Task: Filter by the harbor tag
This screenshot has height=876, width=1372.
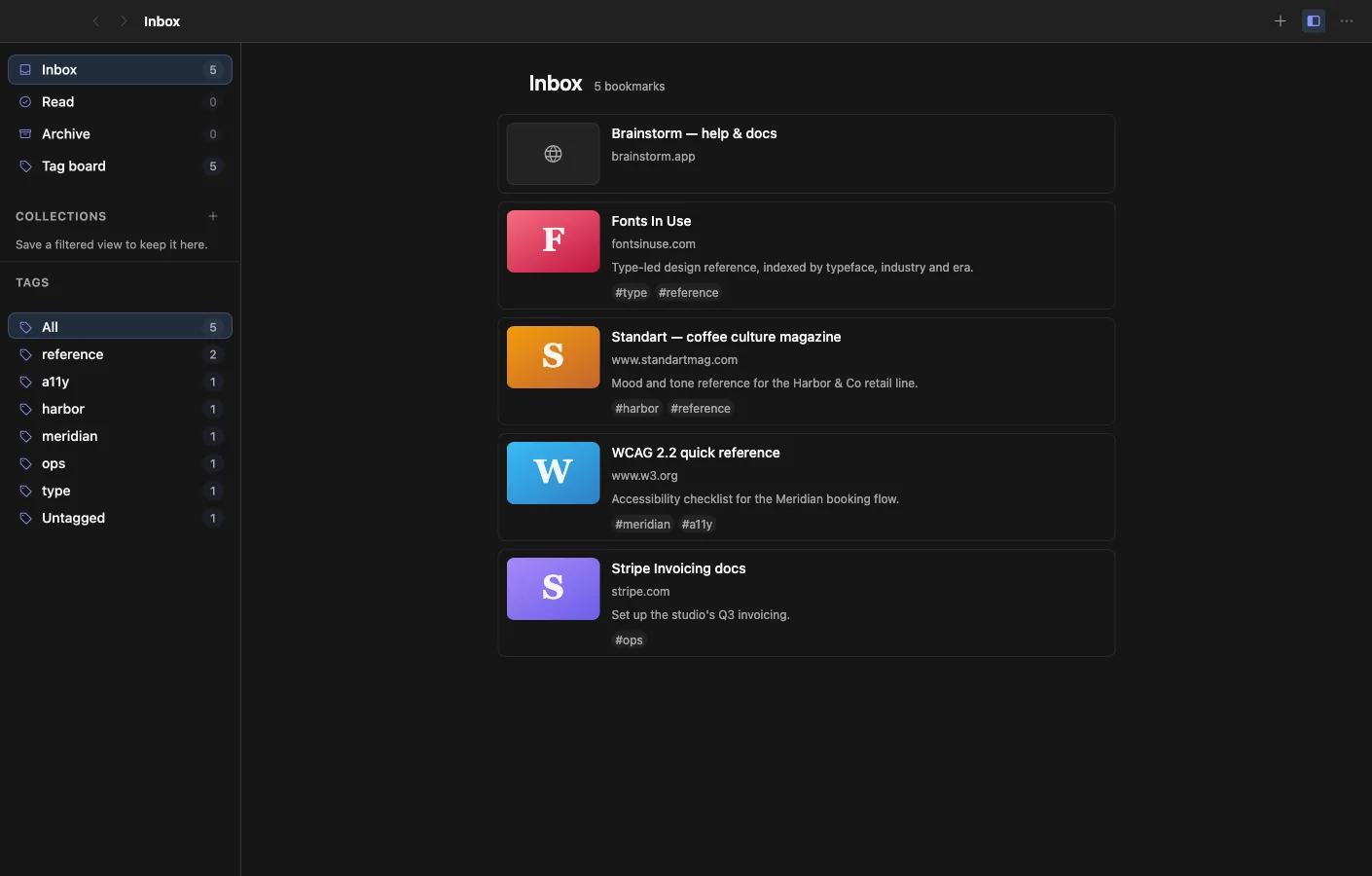Action: 120,409
